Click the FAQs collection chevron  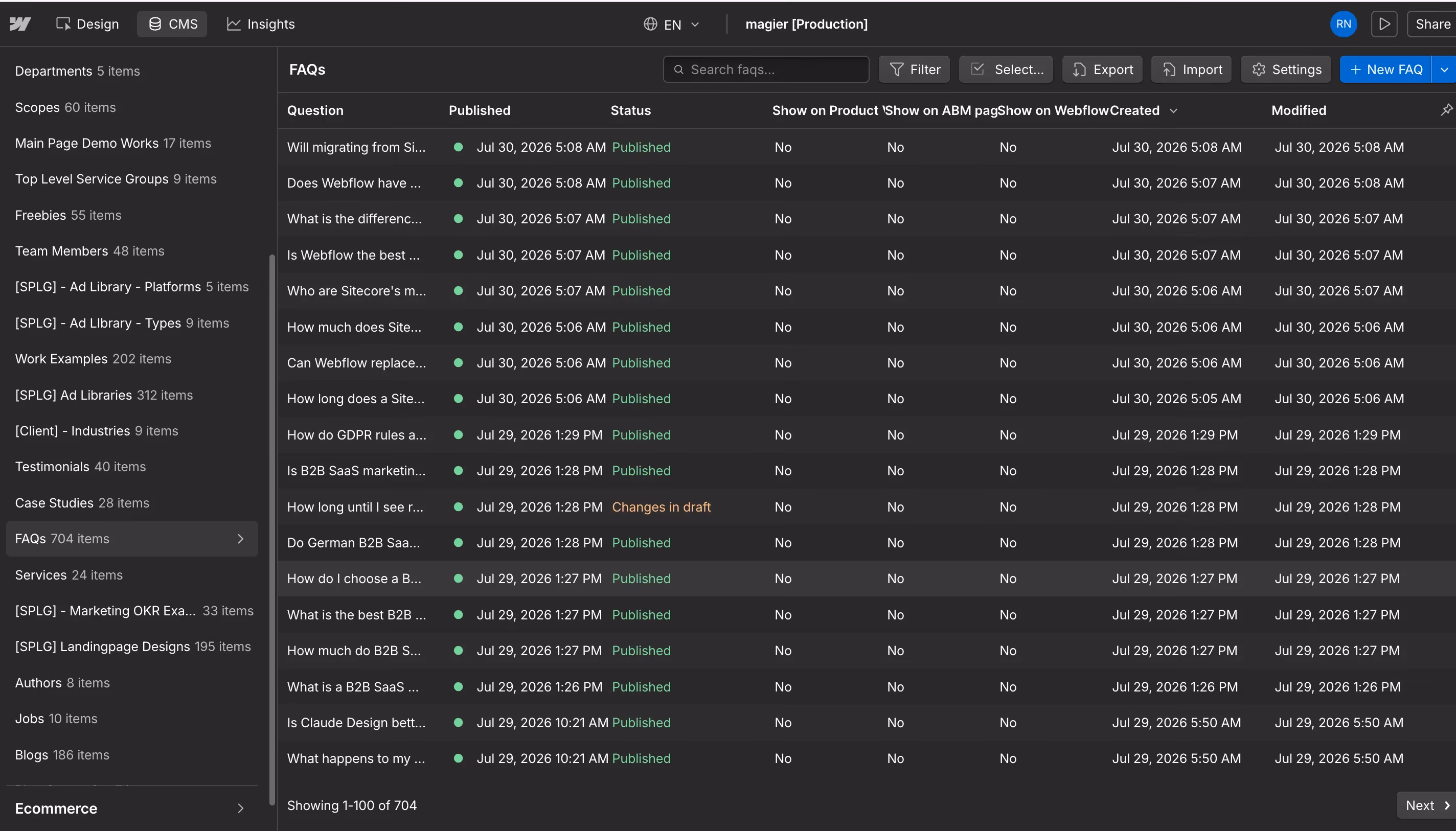[240, 539]
